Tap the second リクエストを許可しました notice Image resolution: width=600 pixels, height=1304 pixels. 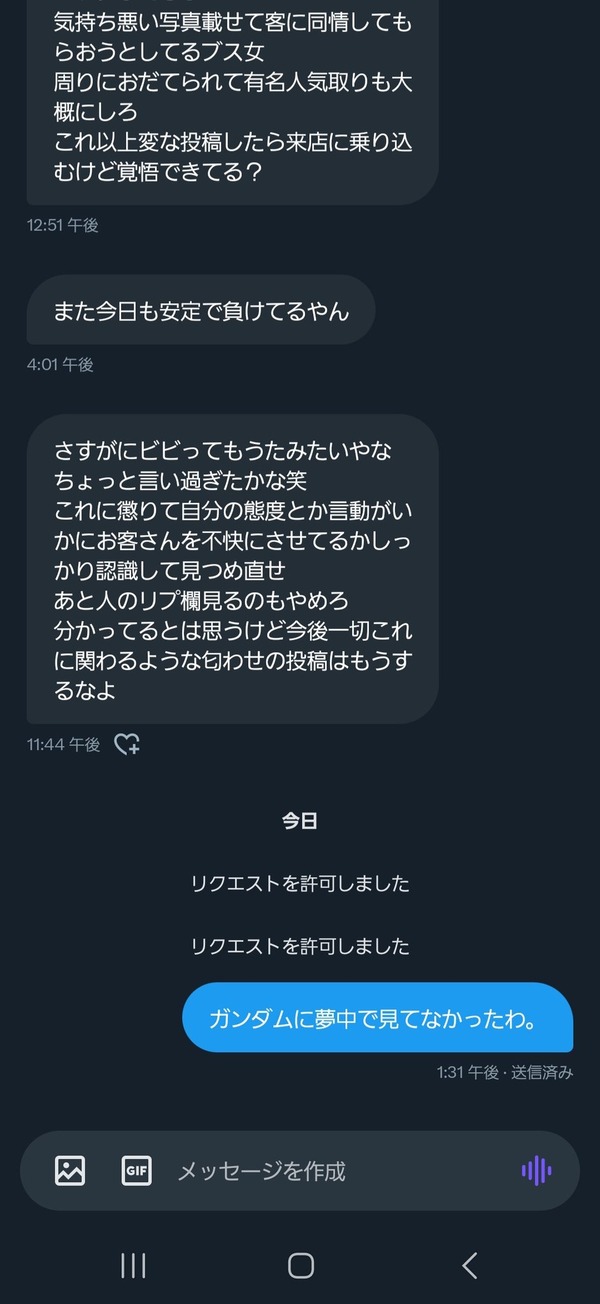300,946
